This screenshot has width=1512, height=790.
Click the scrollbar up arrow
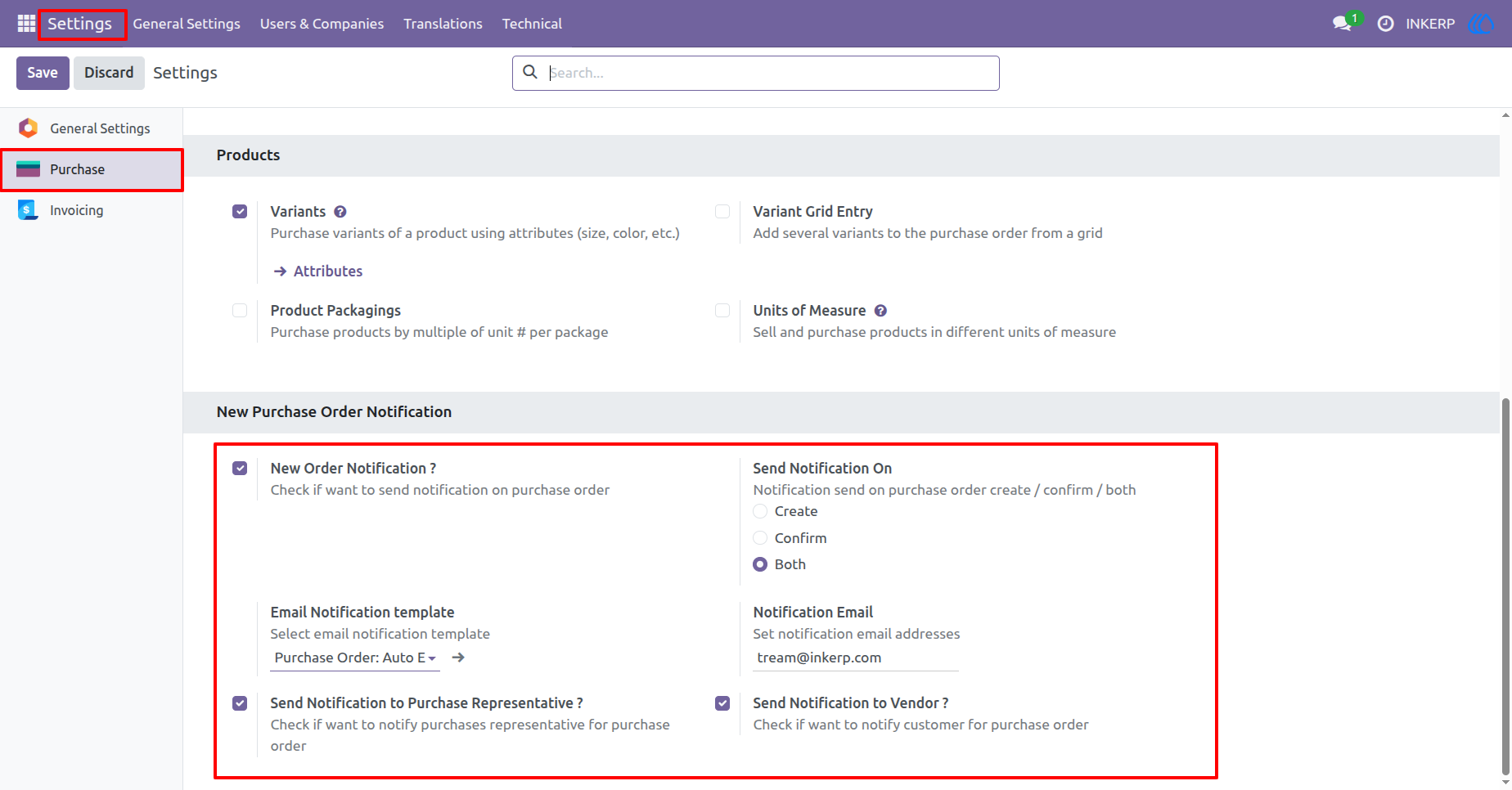[1505, 115]
